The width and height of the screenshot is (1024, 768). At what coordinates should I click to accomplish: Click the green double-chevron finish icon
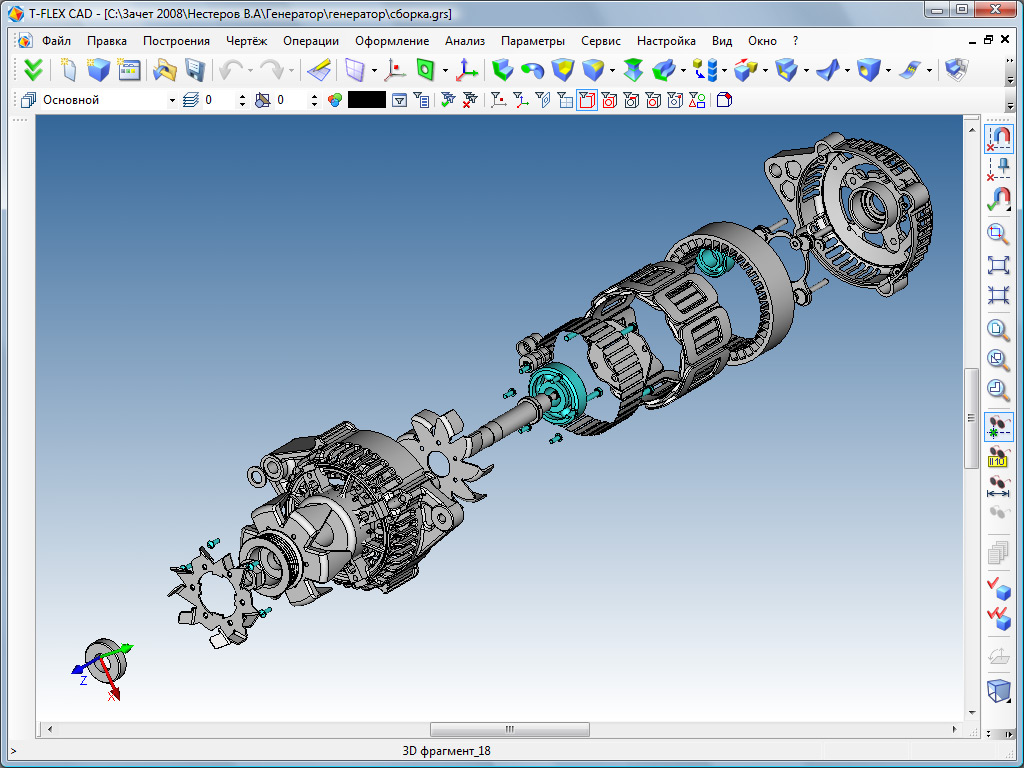(x=33, y=70)
